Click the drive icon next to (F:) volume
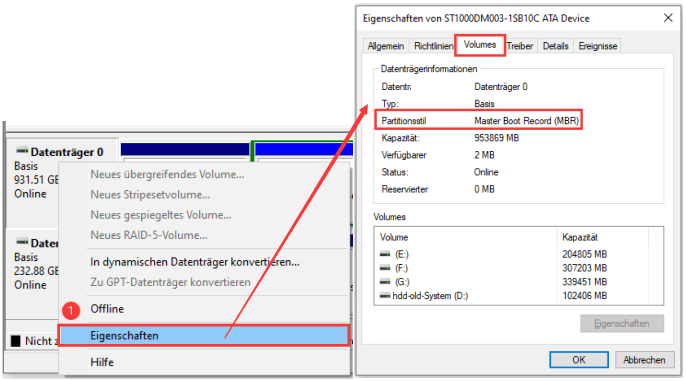Viewport: 686px width, 381px height. point(385,268)
